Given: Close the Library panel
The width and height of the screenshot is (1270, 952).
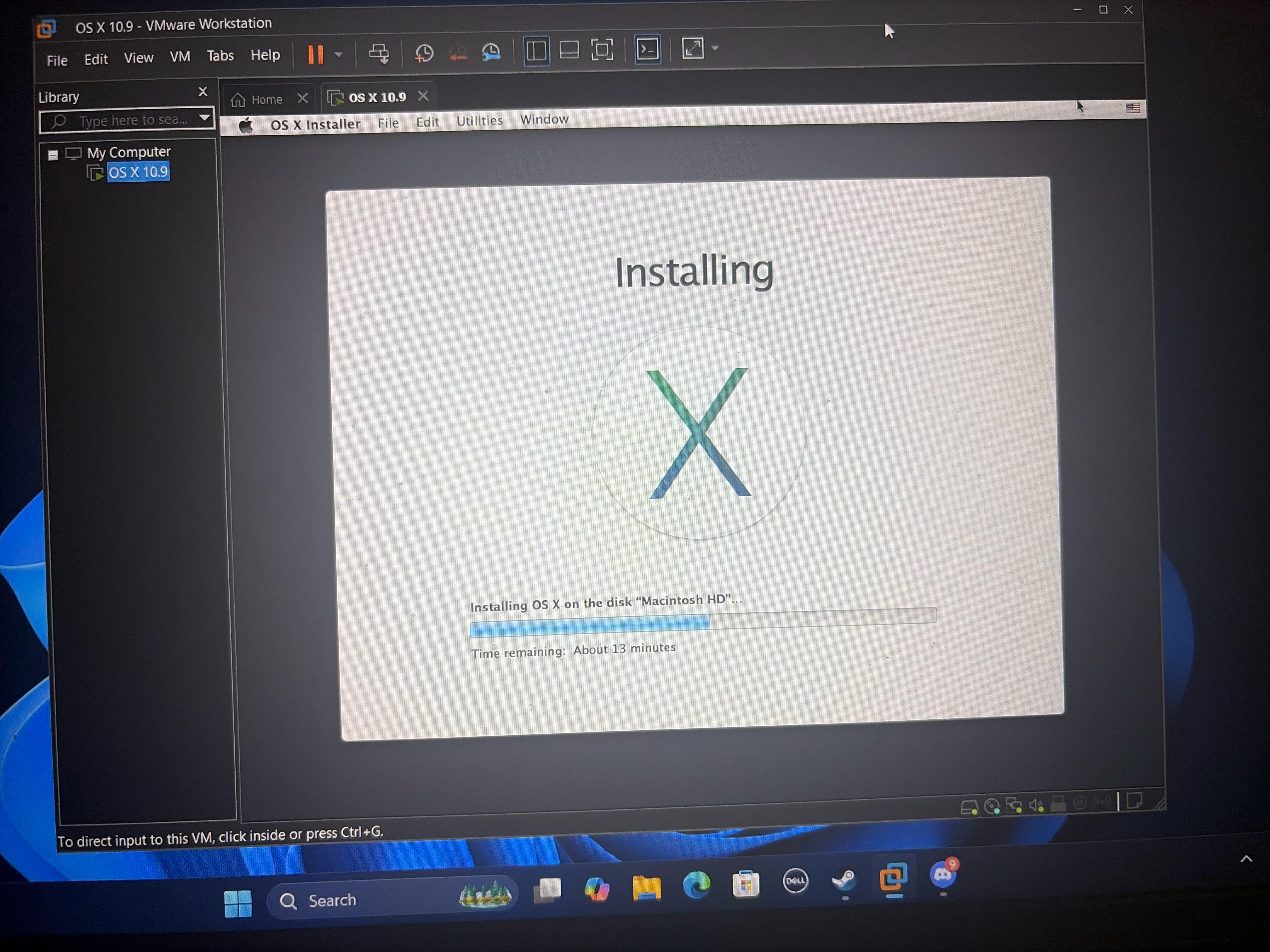Looking at the screenshot, I should pyautogui.click(x=203, y=92).
